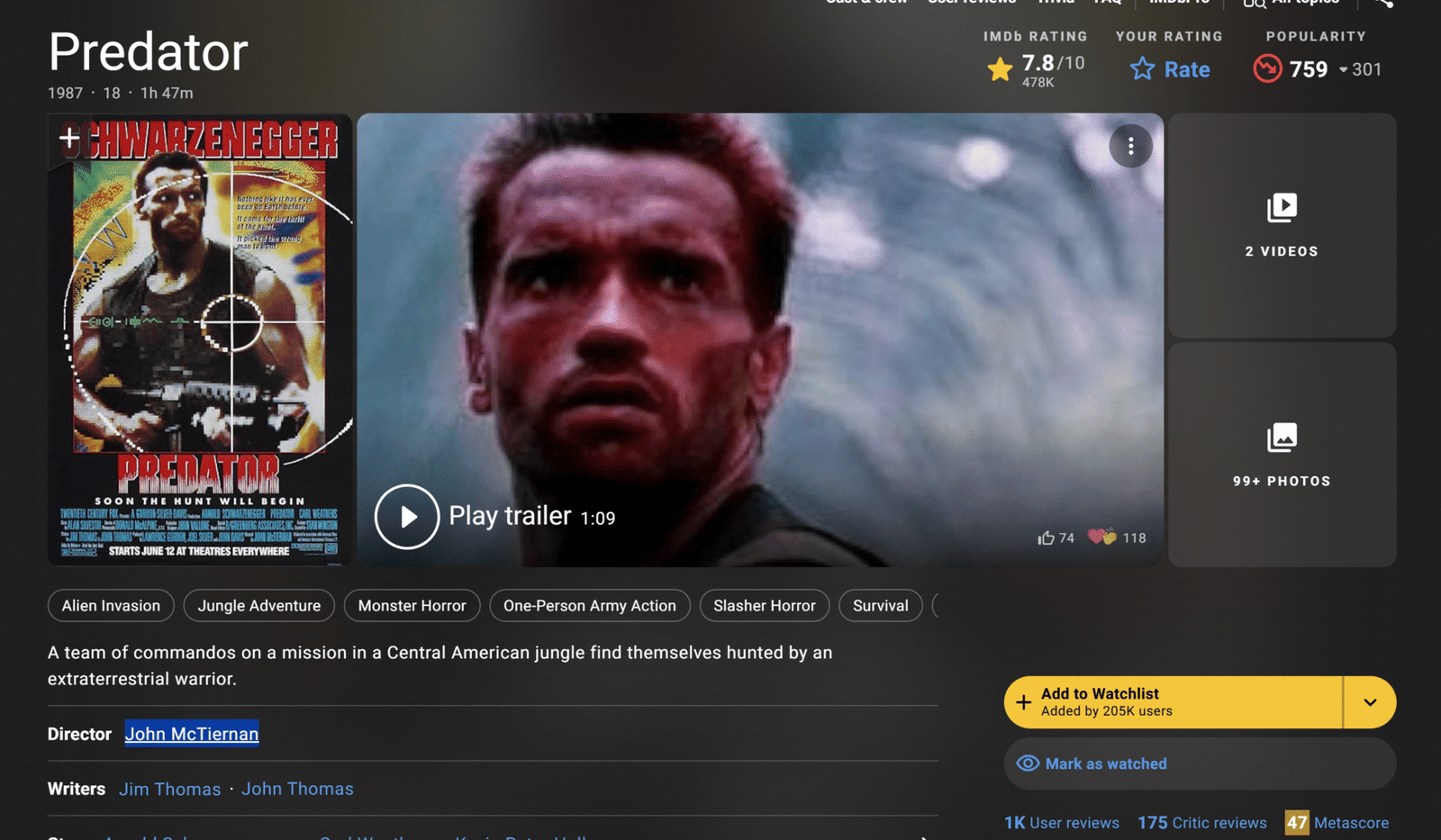Click the yellow IMDb rating star
The image size is (1441, 840).
1000,69
